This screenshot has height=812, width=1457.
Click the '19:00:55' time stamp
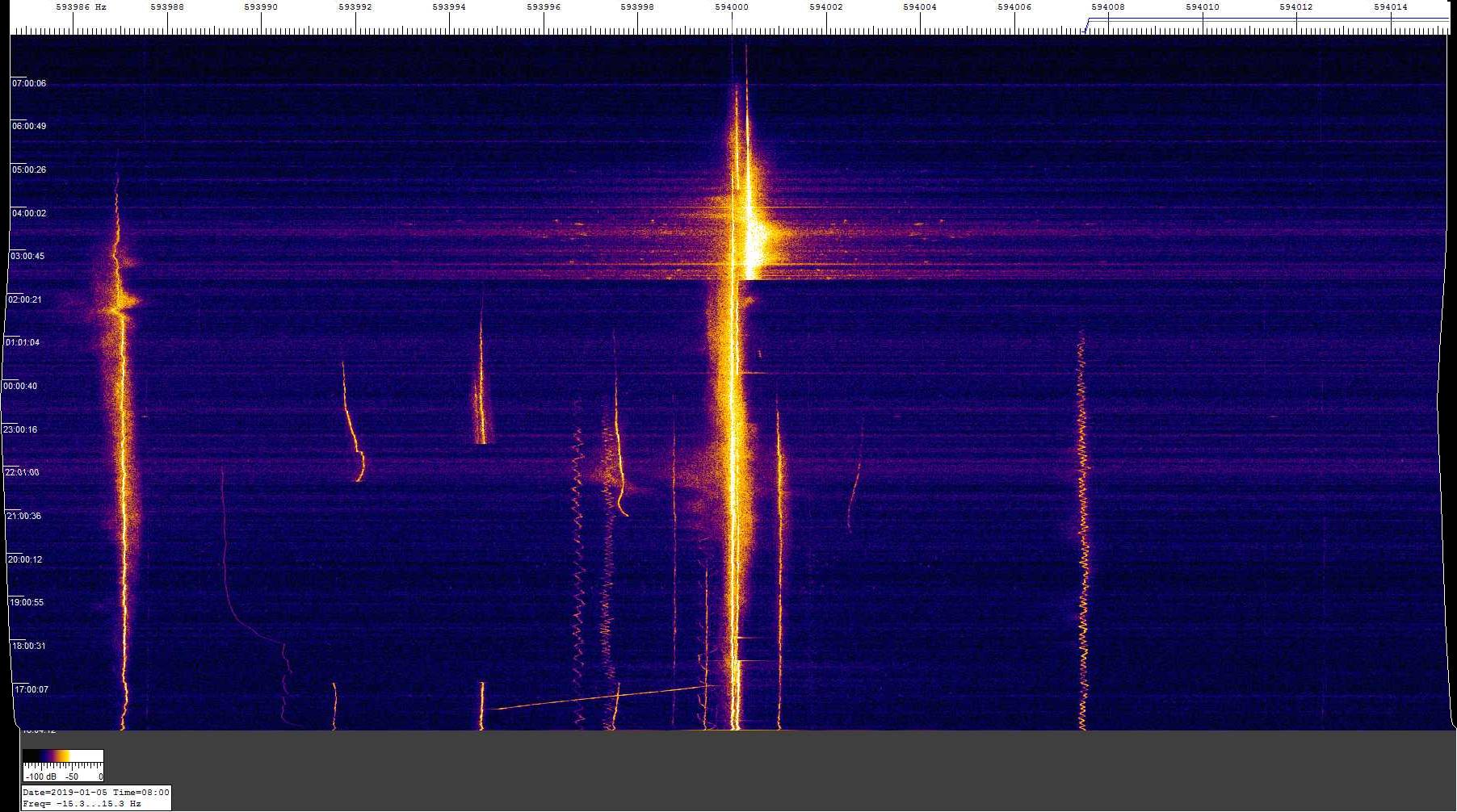[27, 603]
